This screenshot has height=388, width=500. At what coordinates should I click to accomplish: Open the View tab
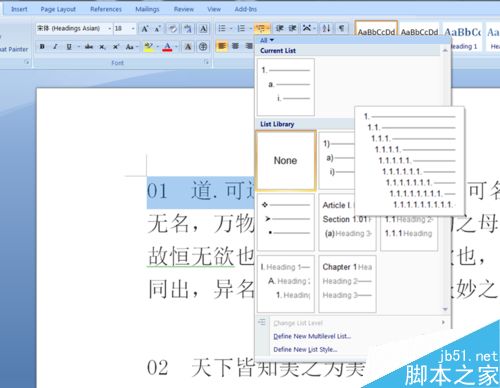(x=214, y=9)
